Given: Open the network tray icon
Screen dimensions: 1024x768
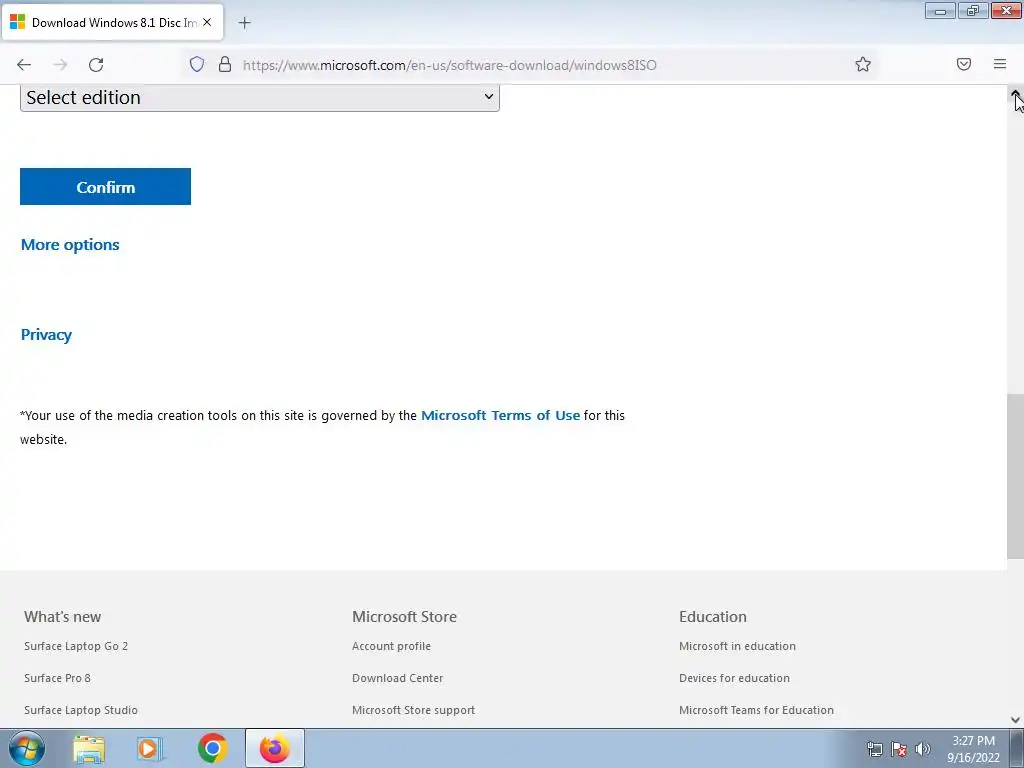Looking at the screenshot, I should pyautogui.click(x=874, y=749).
